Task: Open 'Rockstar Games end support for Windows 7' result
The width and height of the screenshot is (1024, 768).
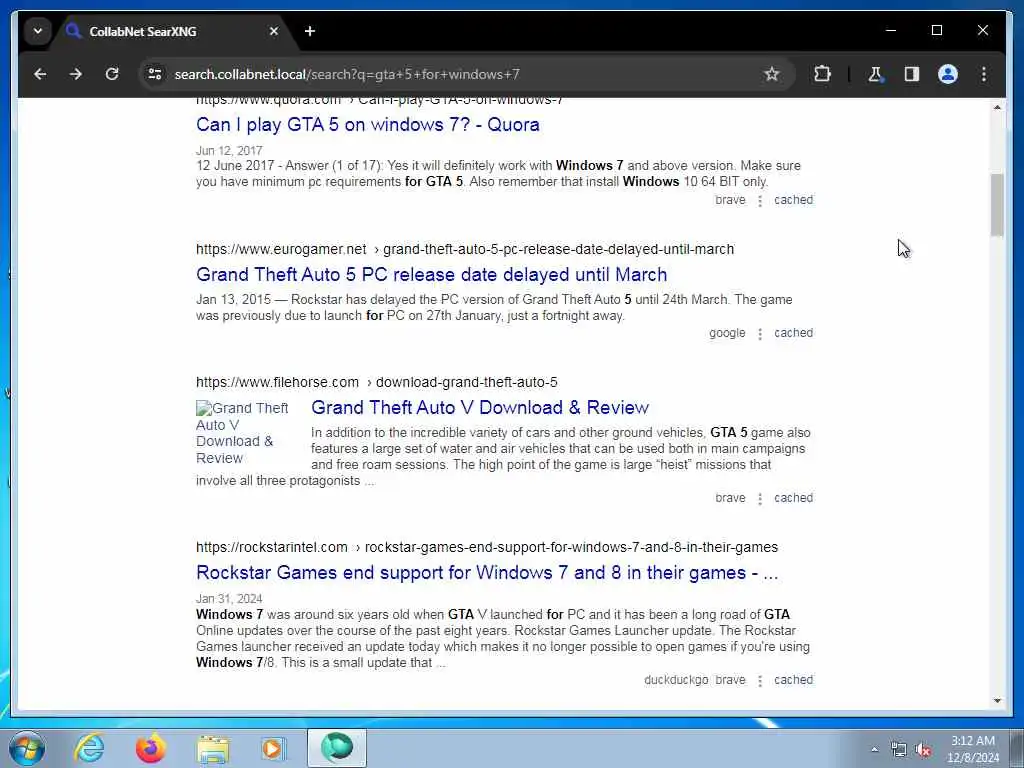Action: coord(487,573)
